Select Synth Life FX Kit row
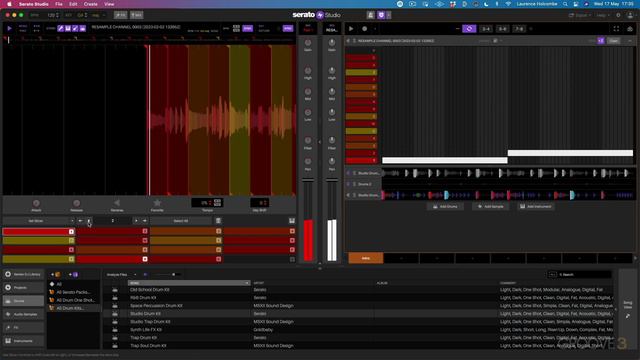Screen dimensions: 640x360 coord(358,329)
